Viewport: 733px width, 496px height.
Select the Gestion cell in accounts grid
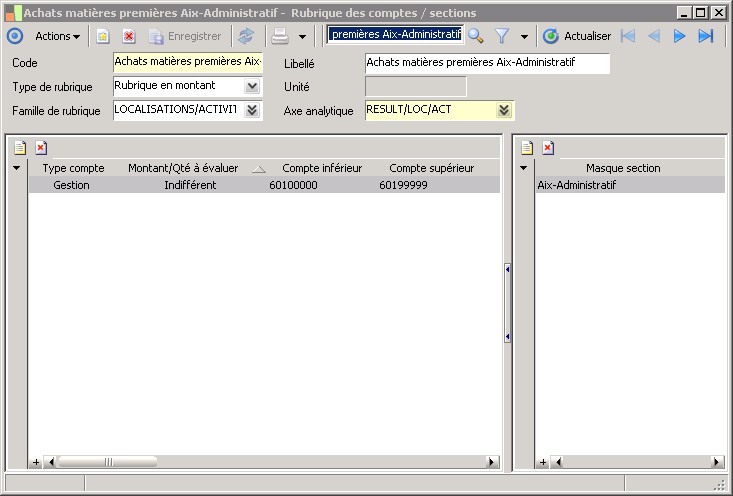[71, 185]
